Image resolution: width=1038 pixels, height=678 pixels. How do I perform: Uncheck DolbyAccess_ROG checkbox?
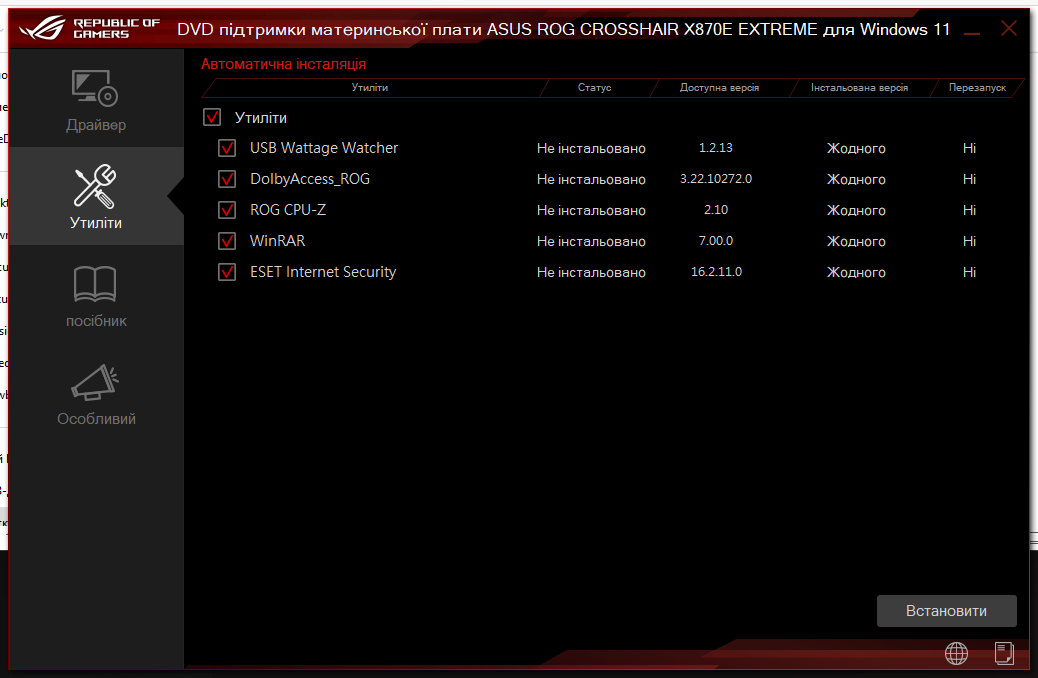[x=227, y=179]
